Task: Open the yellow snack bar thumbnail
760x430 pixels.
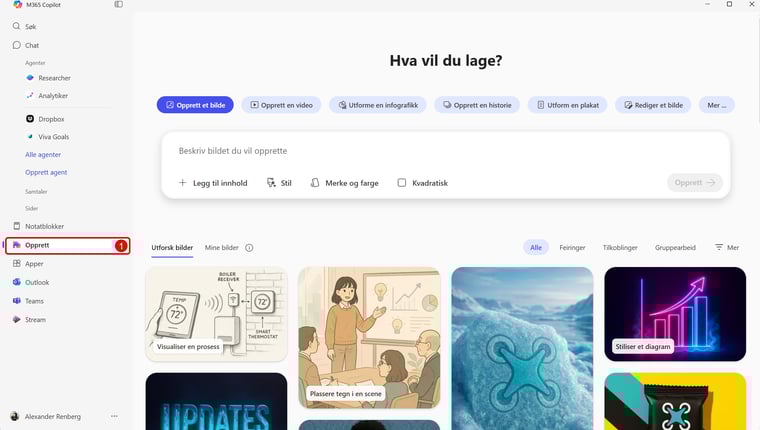Action: pyautogui.click(x=675, y=401)
